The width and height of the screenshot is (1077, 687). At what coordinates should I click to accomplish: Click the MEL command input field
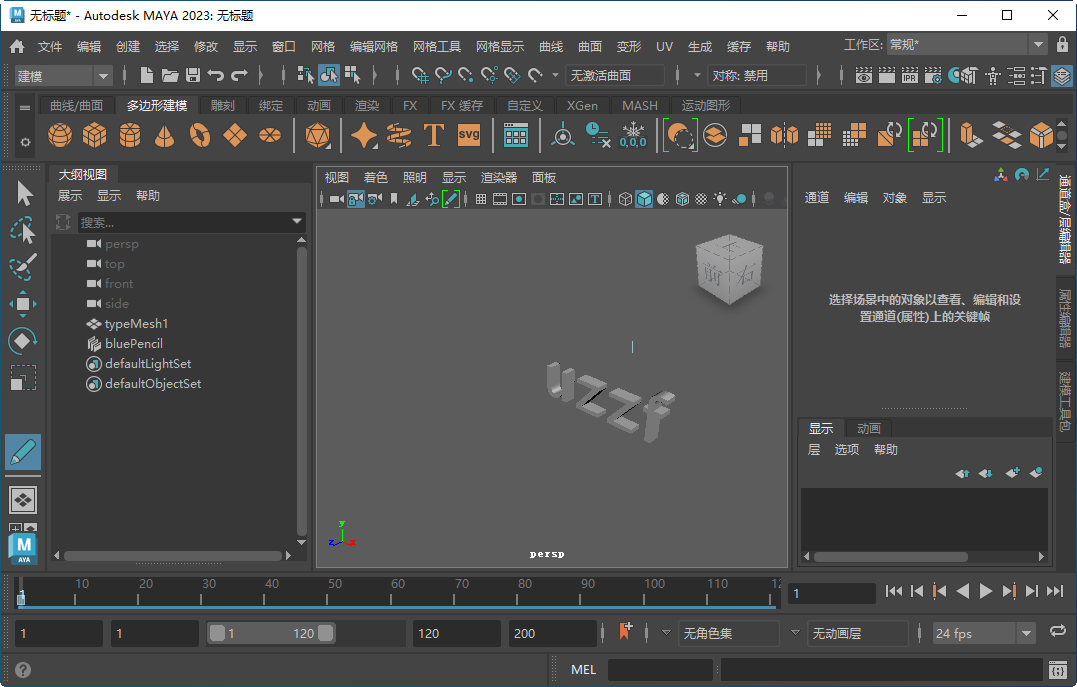click(x=660, y=669)
